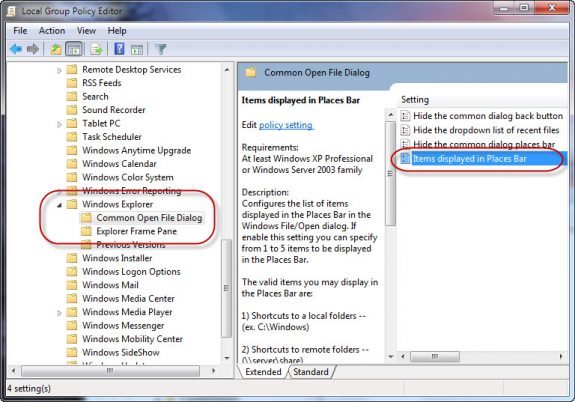Click policy icon for Hide the common dialog back button
Viewport: 575px width, 402px height.
(405, 116)
